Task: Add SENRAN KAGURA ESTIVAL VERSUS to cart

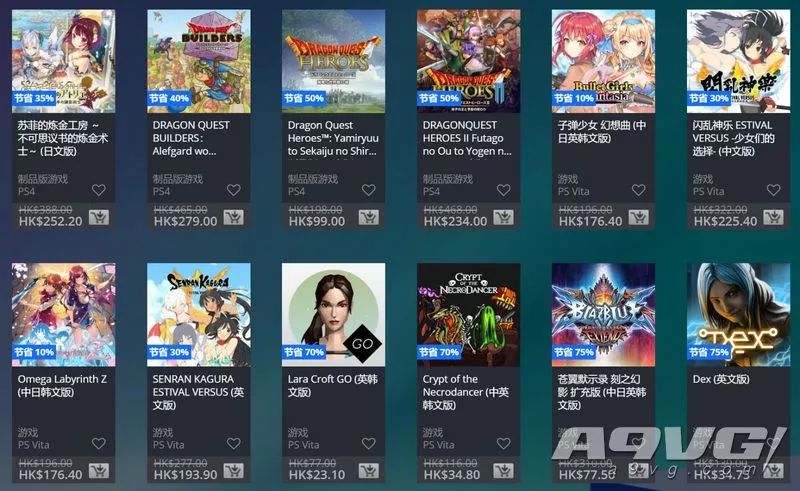Action: coord(234,471)
